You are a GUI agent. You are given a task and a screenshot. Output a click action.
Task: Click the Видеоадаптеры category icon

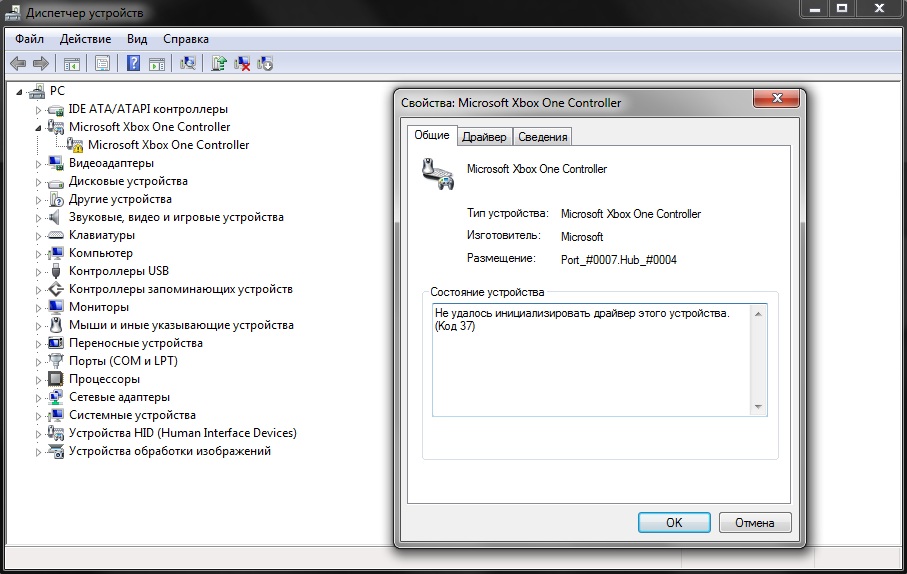pyautogui.click(x=56, y=163)
